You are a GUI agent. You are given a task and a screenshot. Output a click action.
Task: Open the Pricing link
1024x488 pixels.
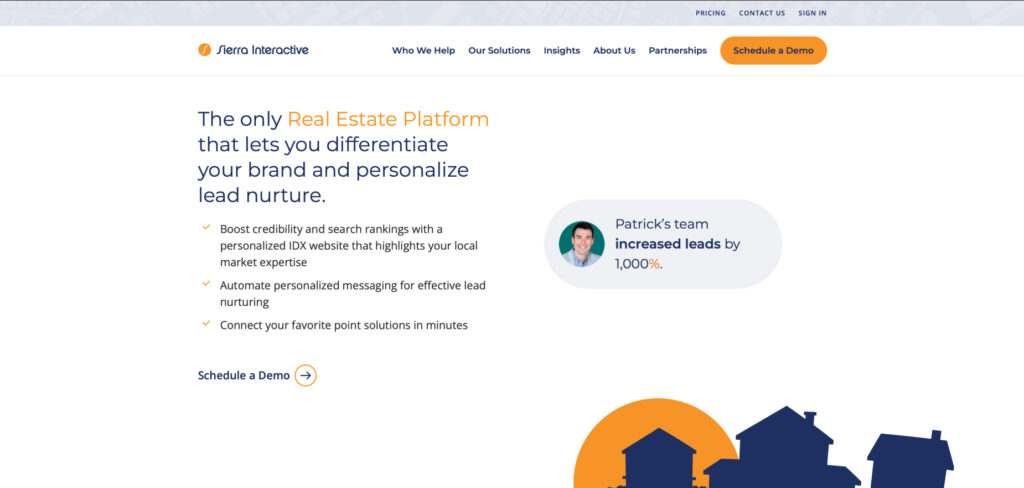coord(710,13)
